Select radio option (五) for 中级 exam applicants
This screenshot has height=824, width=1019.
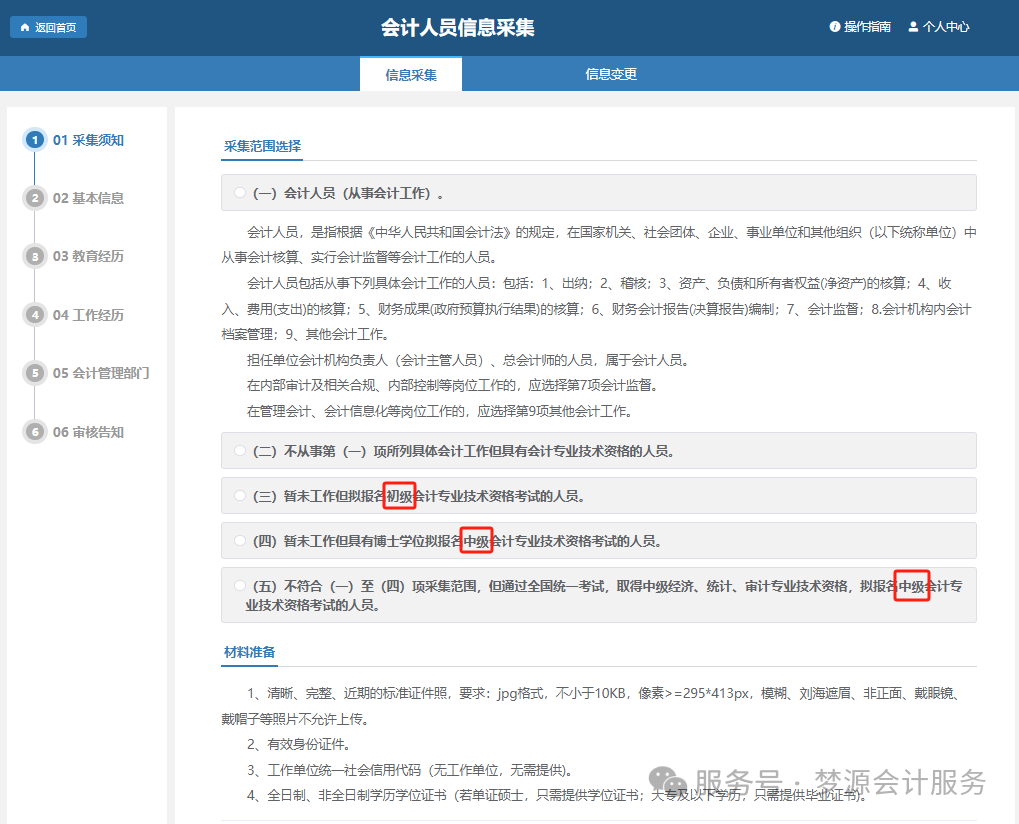tap(240, 587)
